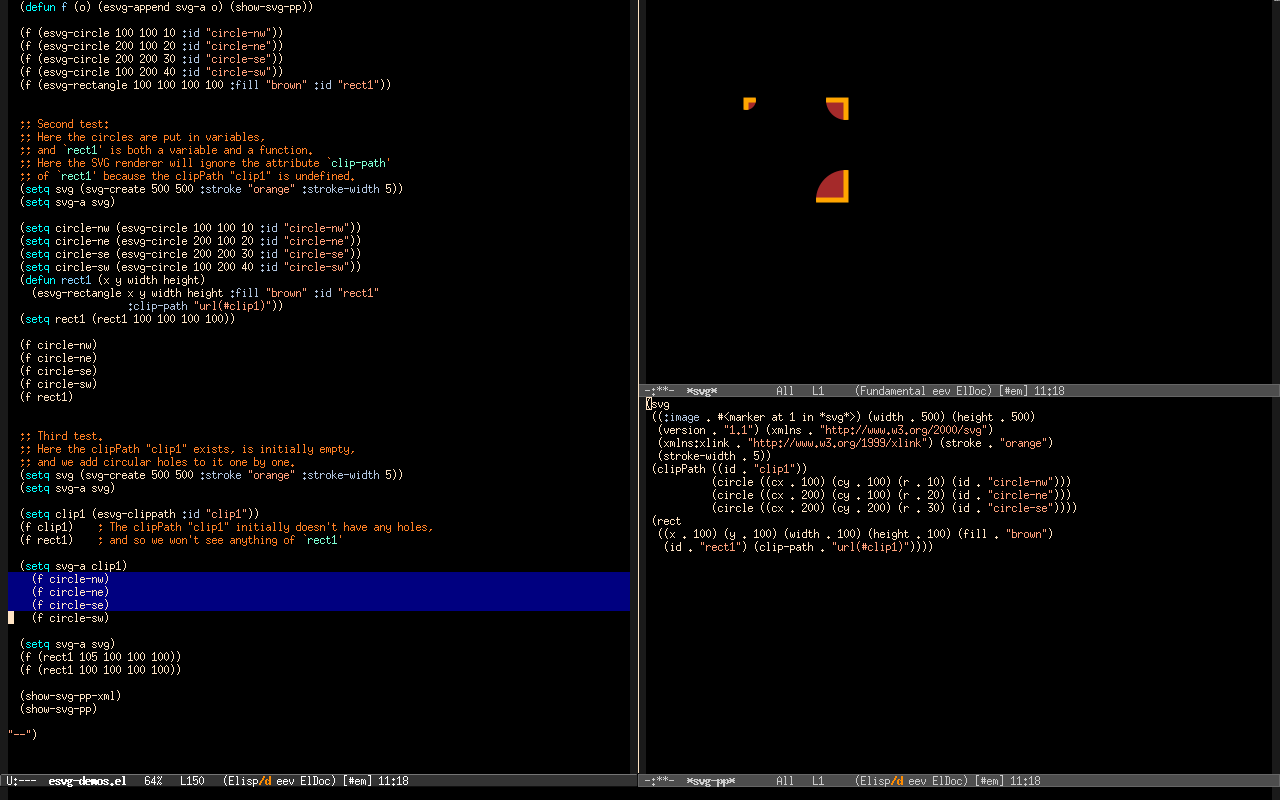Click the (clip-path . "url(#clip1)") line in *svg-pp*
Image resolution: width=1280 pixels, height=800 pixels.
pos(798,547)
